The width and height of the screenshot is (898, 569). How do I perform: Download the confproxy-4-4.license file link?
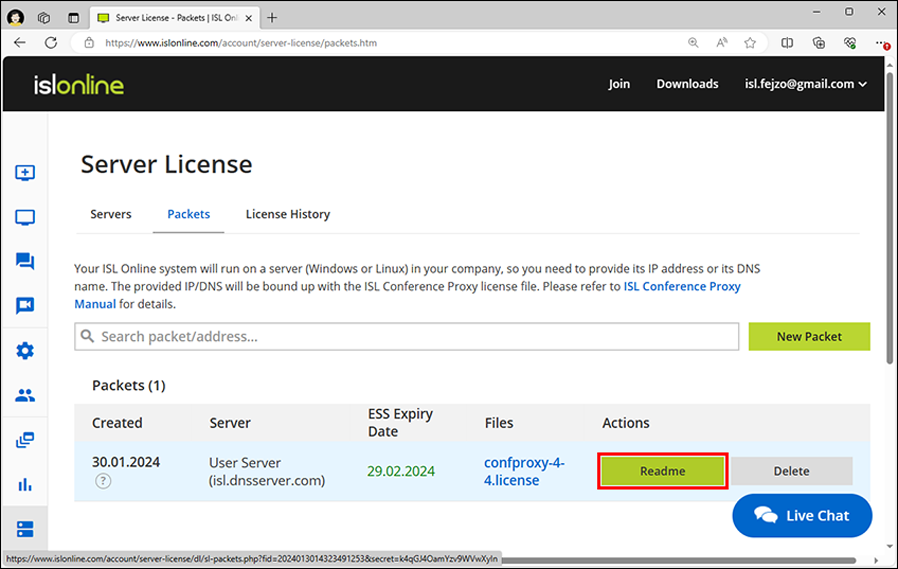(x=524, y=471)
